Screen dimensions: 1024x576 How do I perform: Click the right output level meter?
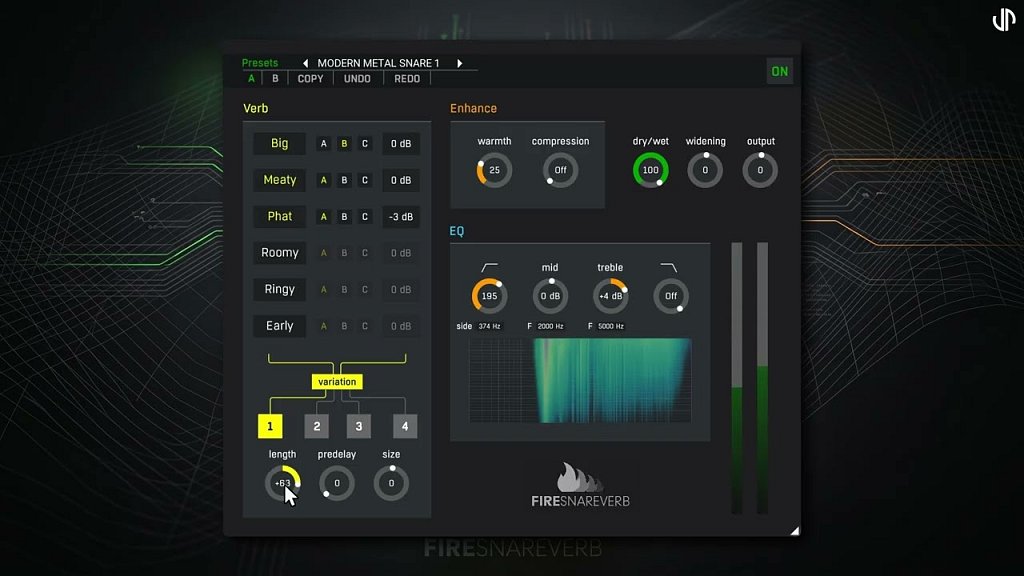[x=762, y=378]
